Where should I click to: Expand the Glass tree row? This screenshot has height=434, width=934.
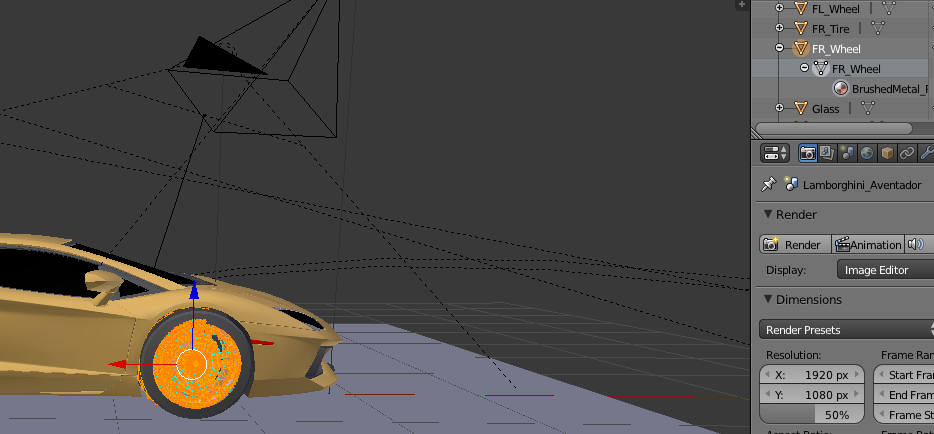(779, 108)
